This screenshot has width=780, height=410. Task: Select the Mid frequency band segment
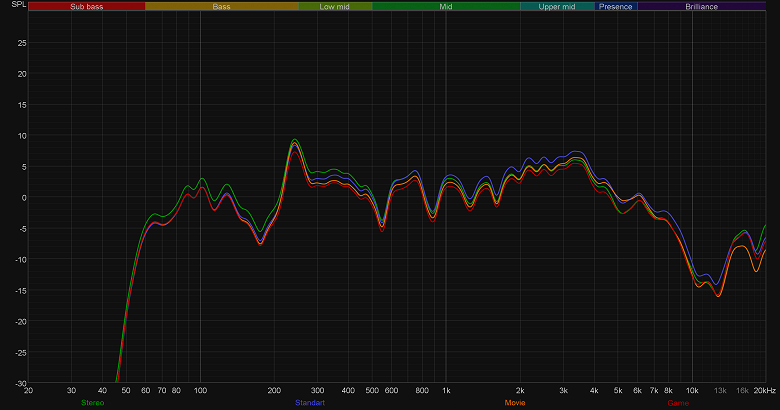pos(446,6)
